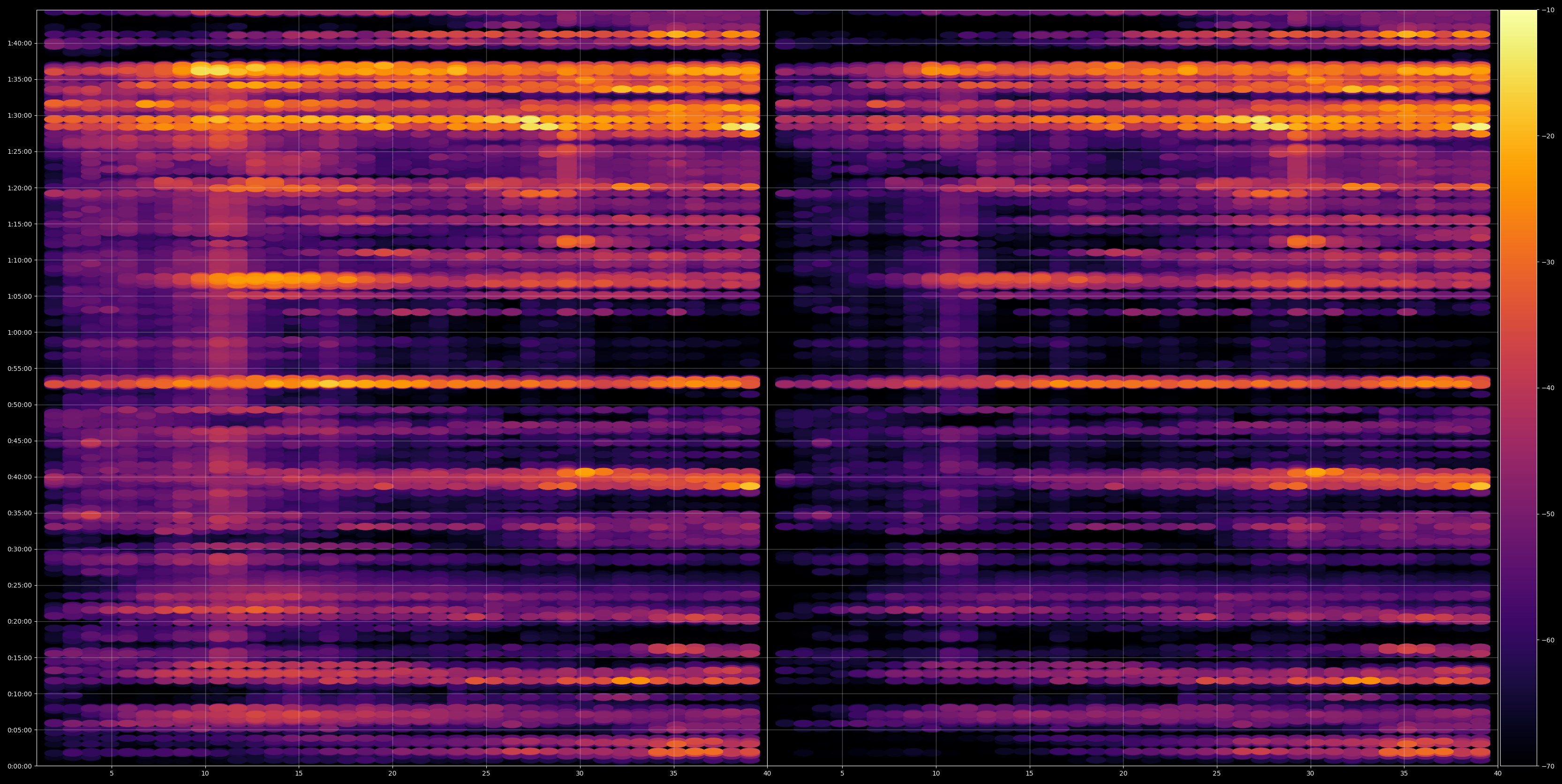Select the −20 colorbar label
Image resolution: width=1562 pixels, height=784 pixels.
click(x=1548, y=136)
